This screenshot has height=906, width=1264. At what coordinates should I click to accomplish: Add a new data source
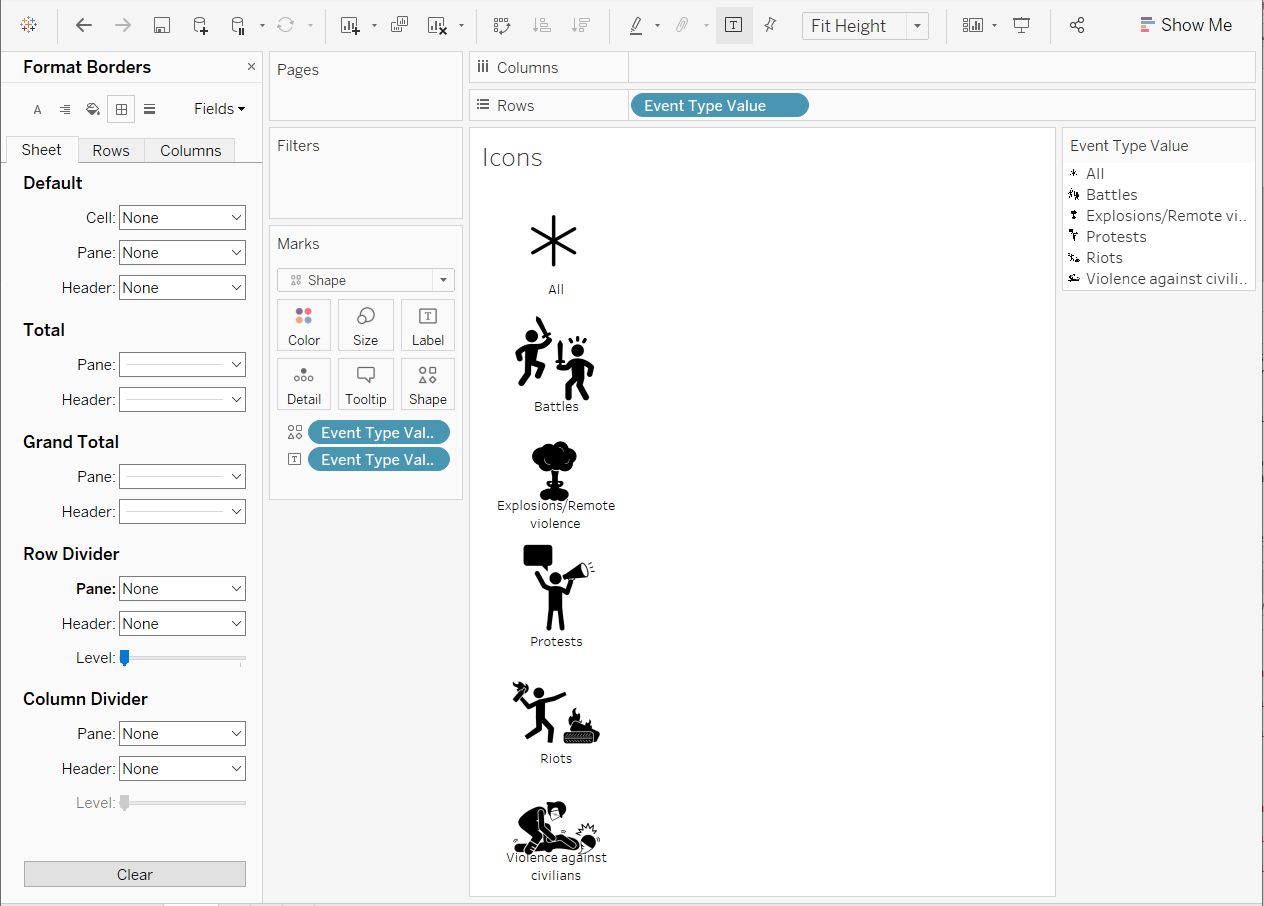point(201,26)
